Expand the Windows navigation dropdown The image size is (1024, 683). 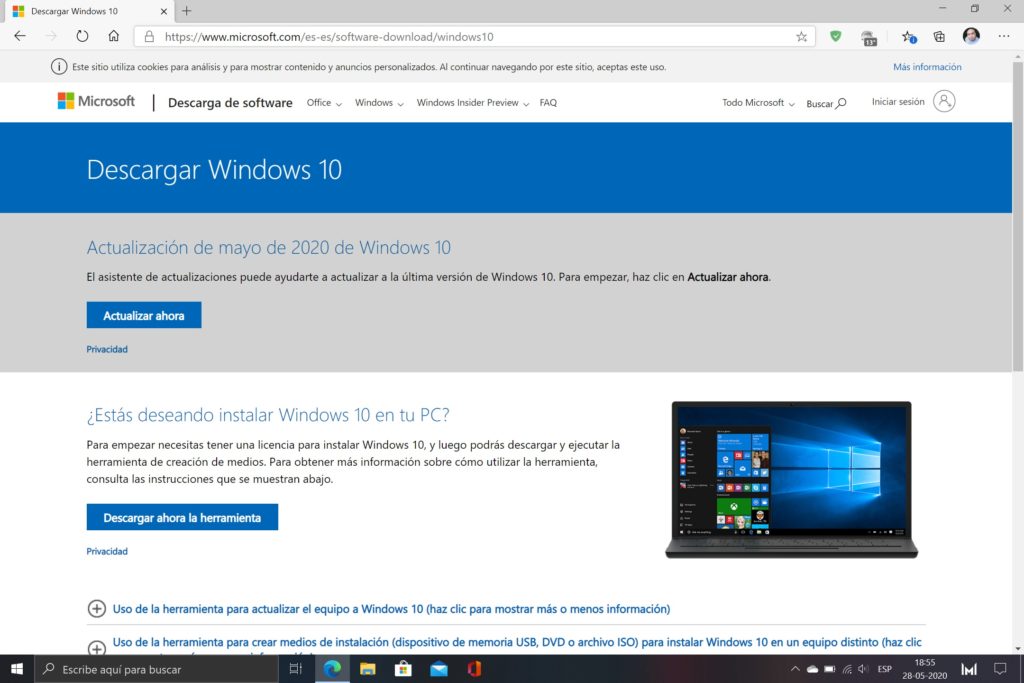379,103
